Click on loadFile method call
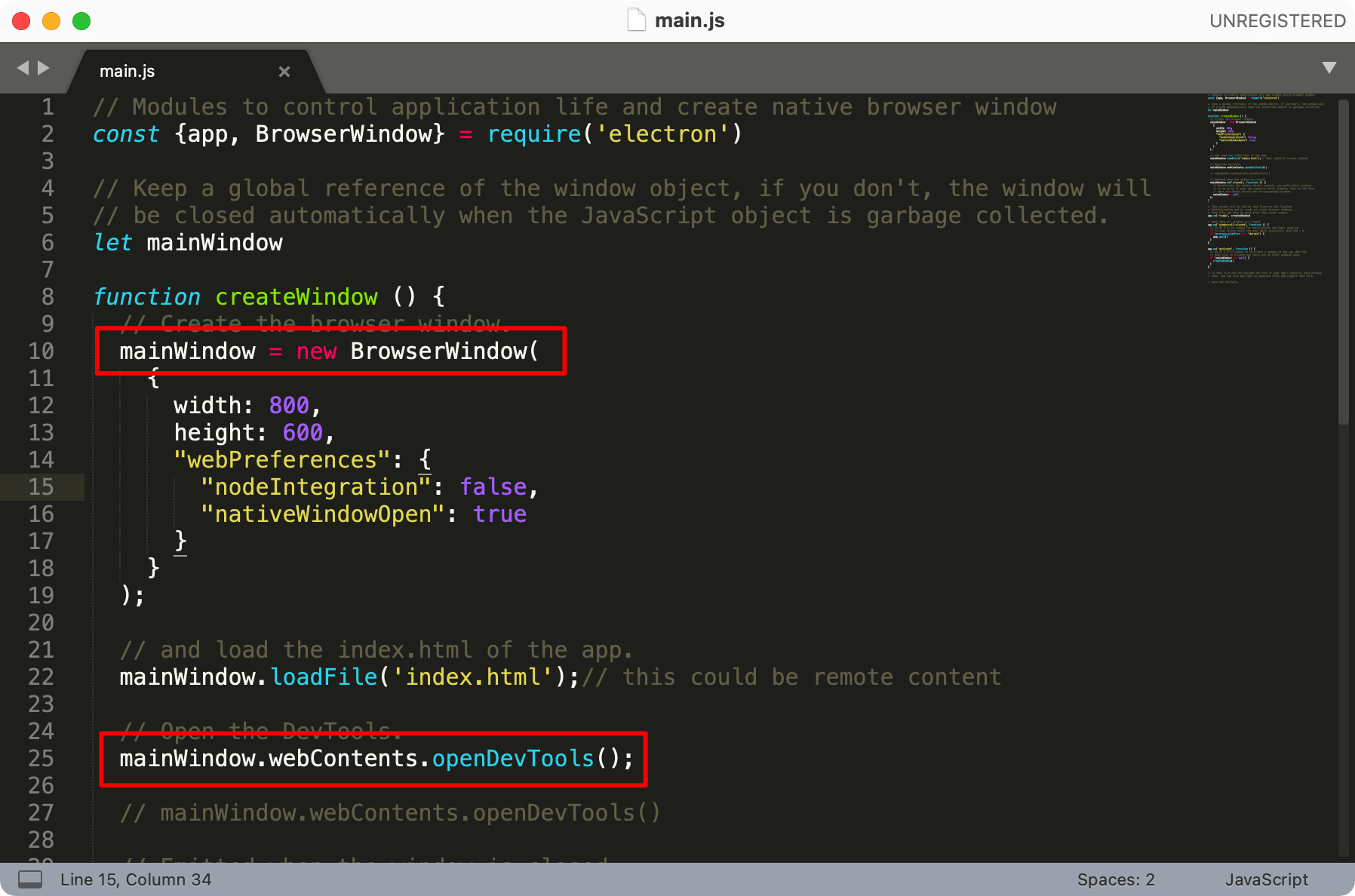The width and height of the screenshot is (1355, 896). point(324,677)
